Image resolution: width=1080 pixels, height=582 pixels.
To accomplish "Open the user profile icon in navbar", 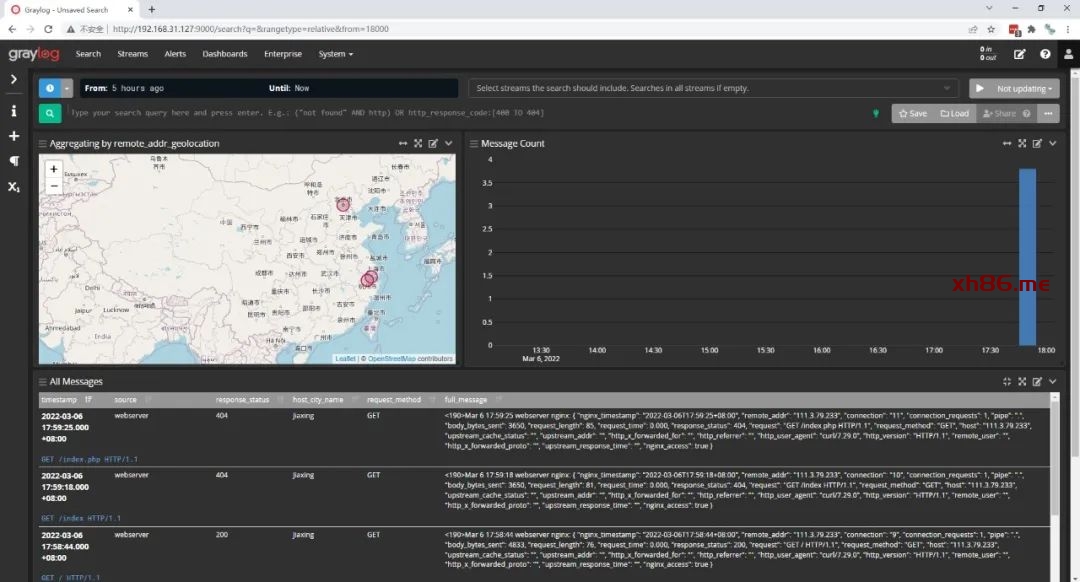I will 1068,54.
